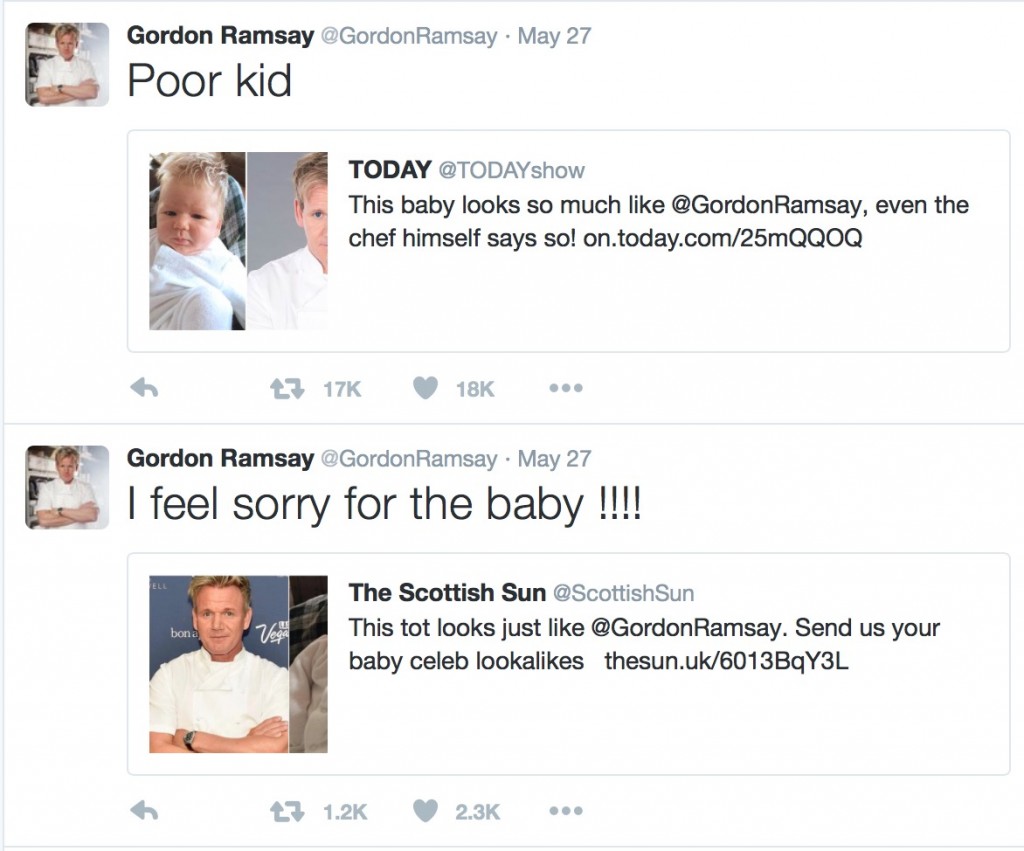The height and width of the screenshot is (851, 1024).
Task: Like the "Poor kid" tweet
Action: tap(426, 389)
